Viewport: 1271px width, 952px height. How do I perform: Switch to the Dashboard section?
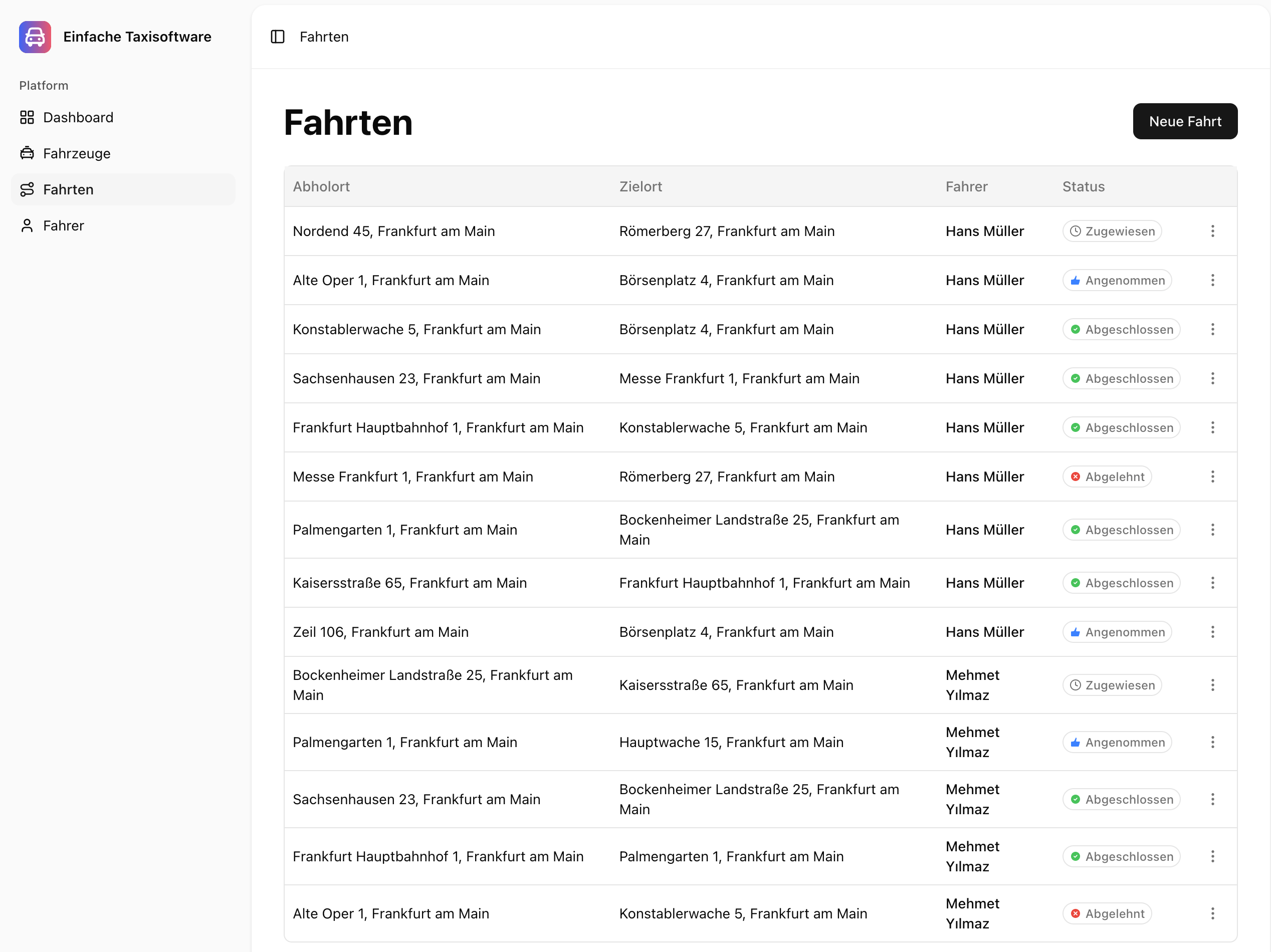point(78,117)
